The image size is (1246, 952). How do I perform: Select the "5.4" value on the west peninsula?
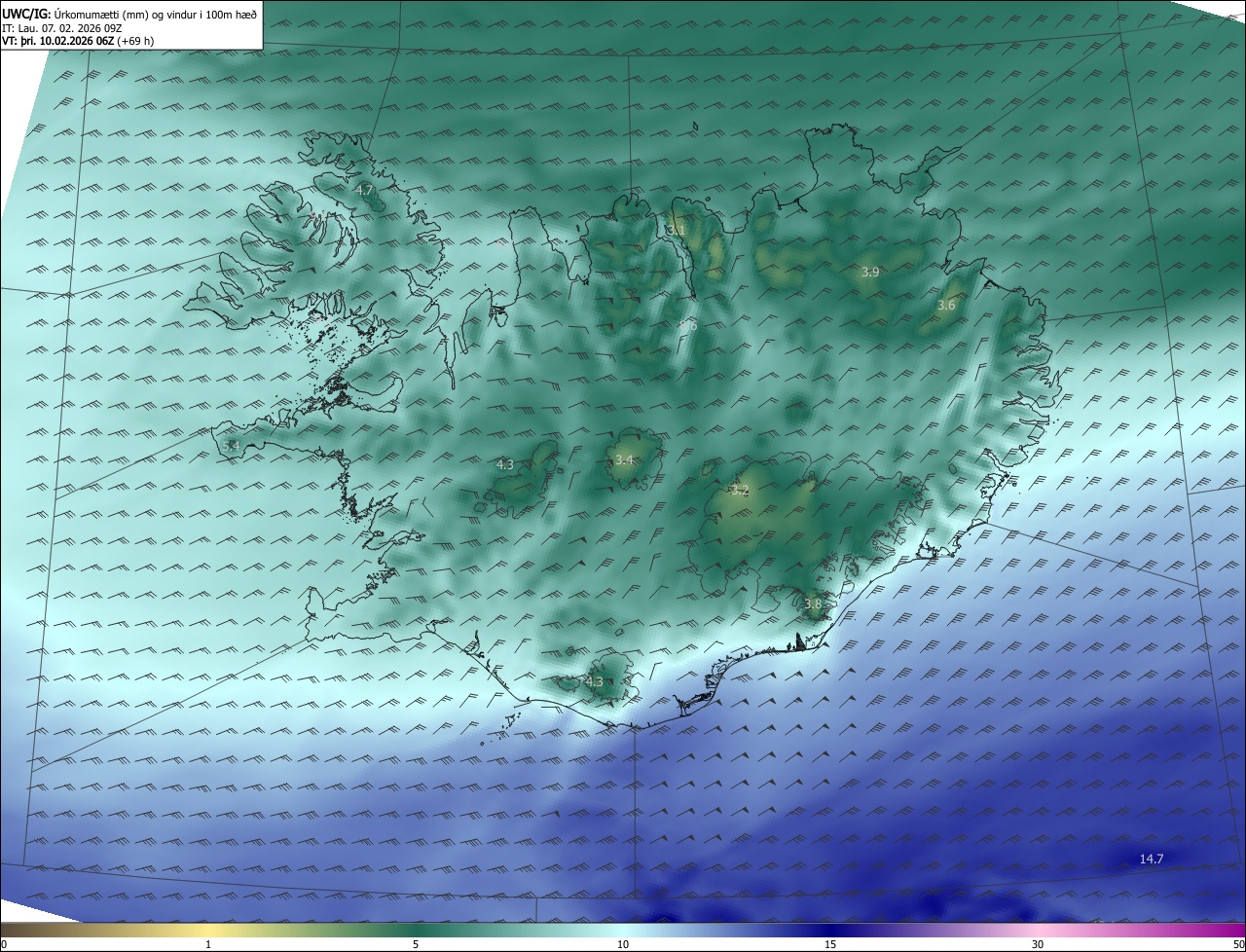pos(231,446)
